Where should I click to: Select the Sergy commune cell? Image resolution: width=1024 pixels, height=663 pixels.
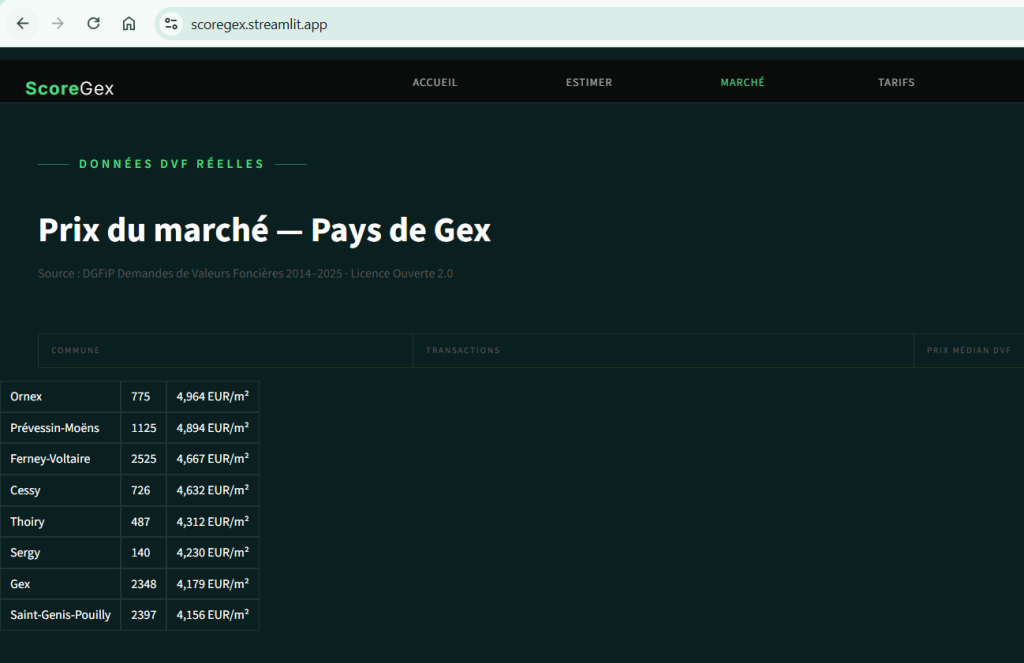click(61, 553)
